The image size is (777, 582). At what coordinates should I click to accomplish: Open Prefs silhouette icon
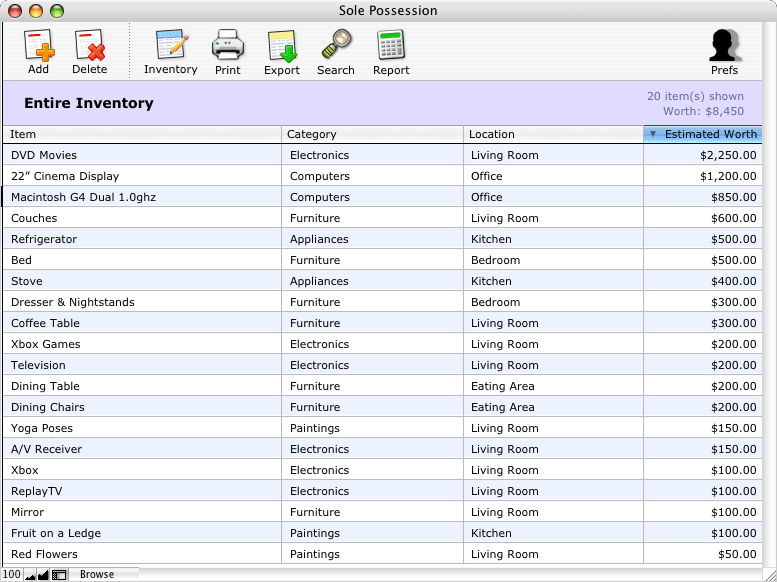click(724, 45)
